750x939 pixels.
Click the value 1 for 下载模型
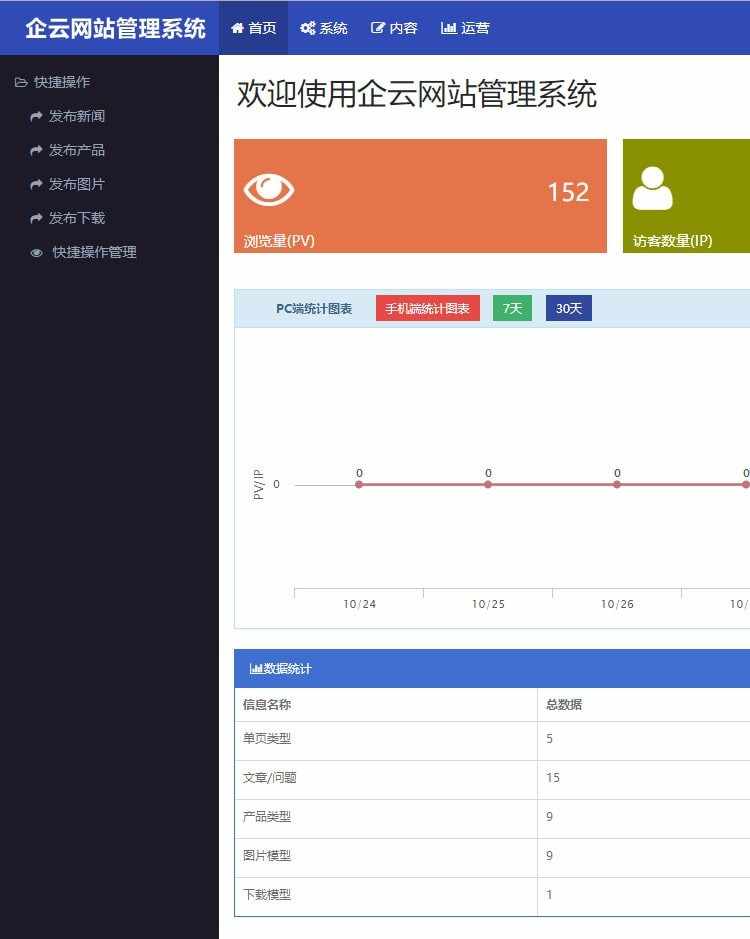[549, 895]
